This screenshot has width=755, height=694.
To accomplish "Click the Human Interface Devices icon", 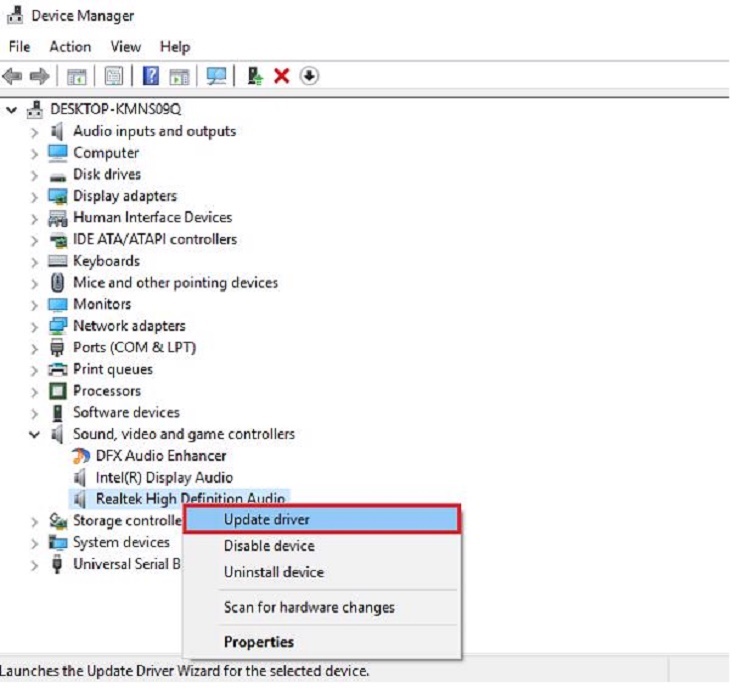I will (58, 218).
